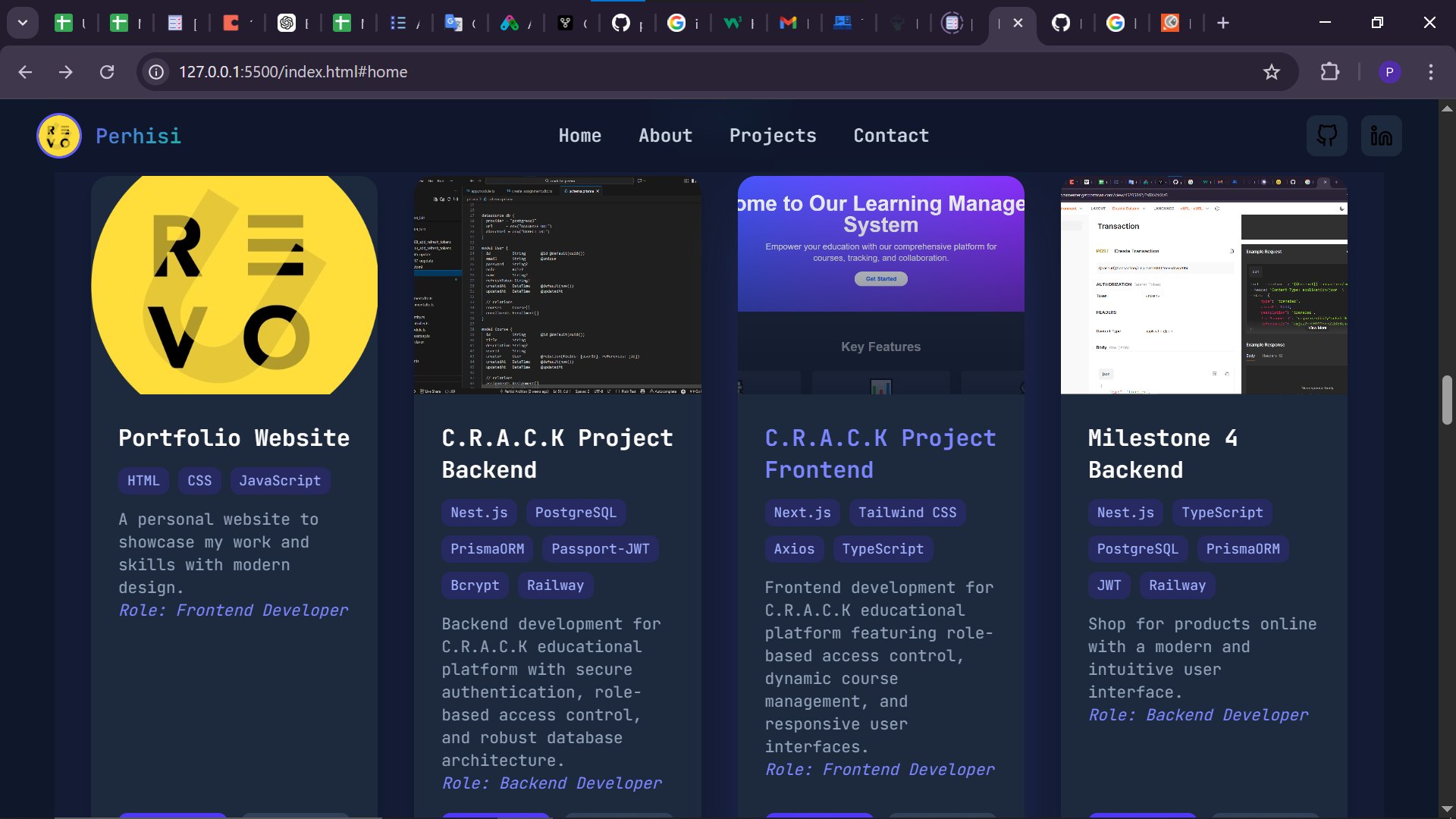This screenshot has height=819, width=1456.
Task: Navigate to About in the navbar
Action: tap(665, 136)
